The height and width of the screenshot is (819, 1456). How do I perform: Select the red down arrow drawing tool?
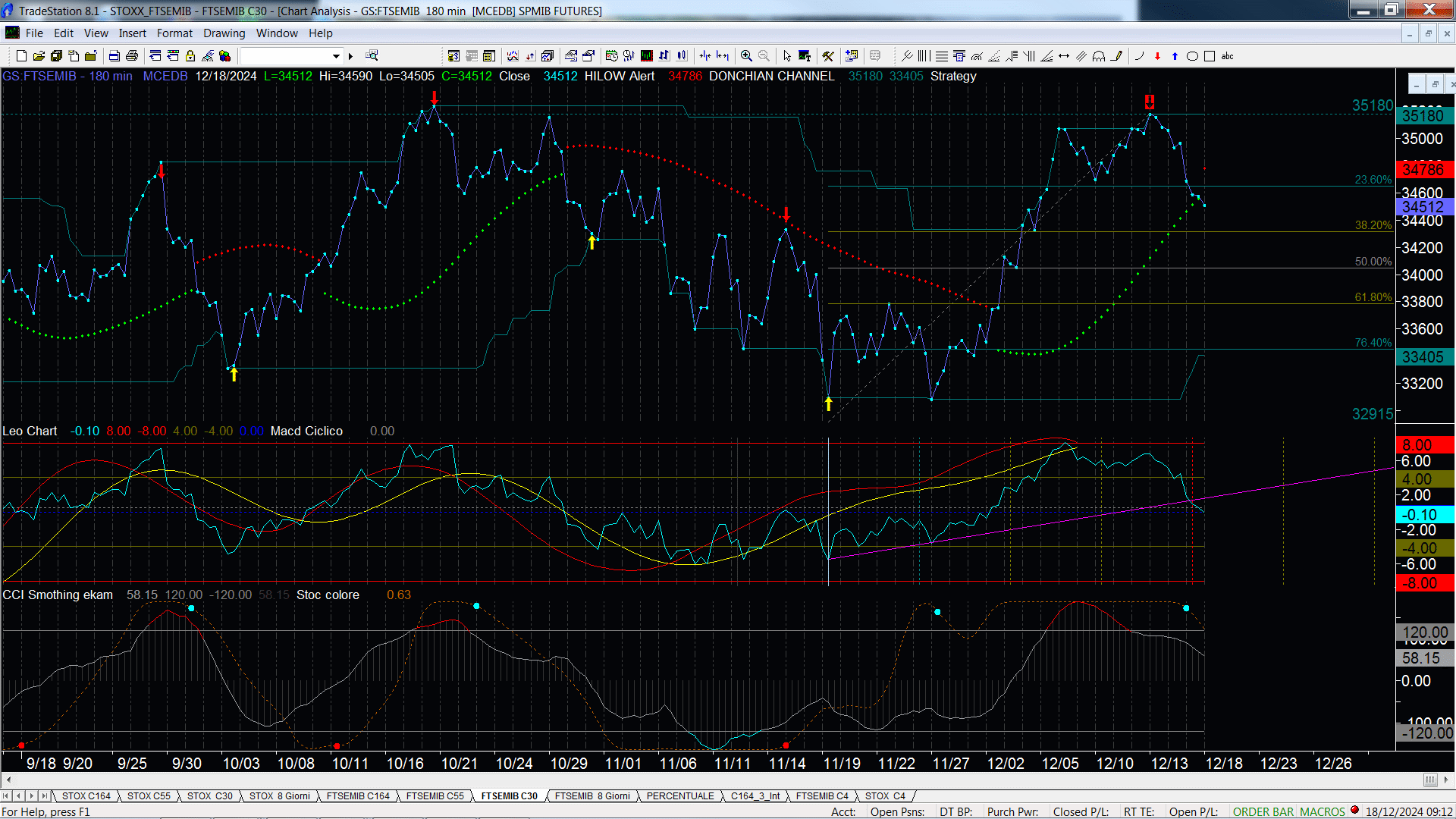pyautogui.click(x=1157, y=55)
